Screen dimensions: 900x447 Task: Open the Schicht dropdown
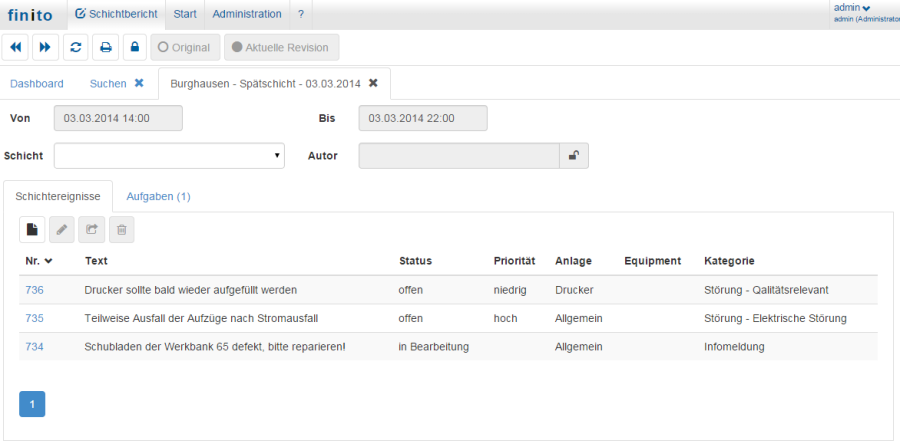169,156
